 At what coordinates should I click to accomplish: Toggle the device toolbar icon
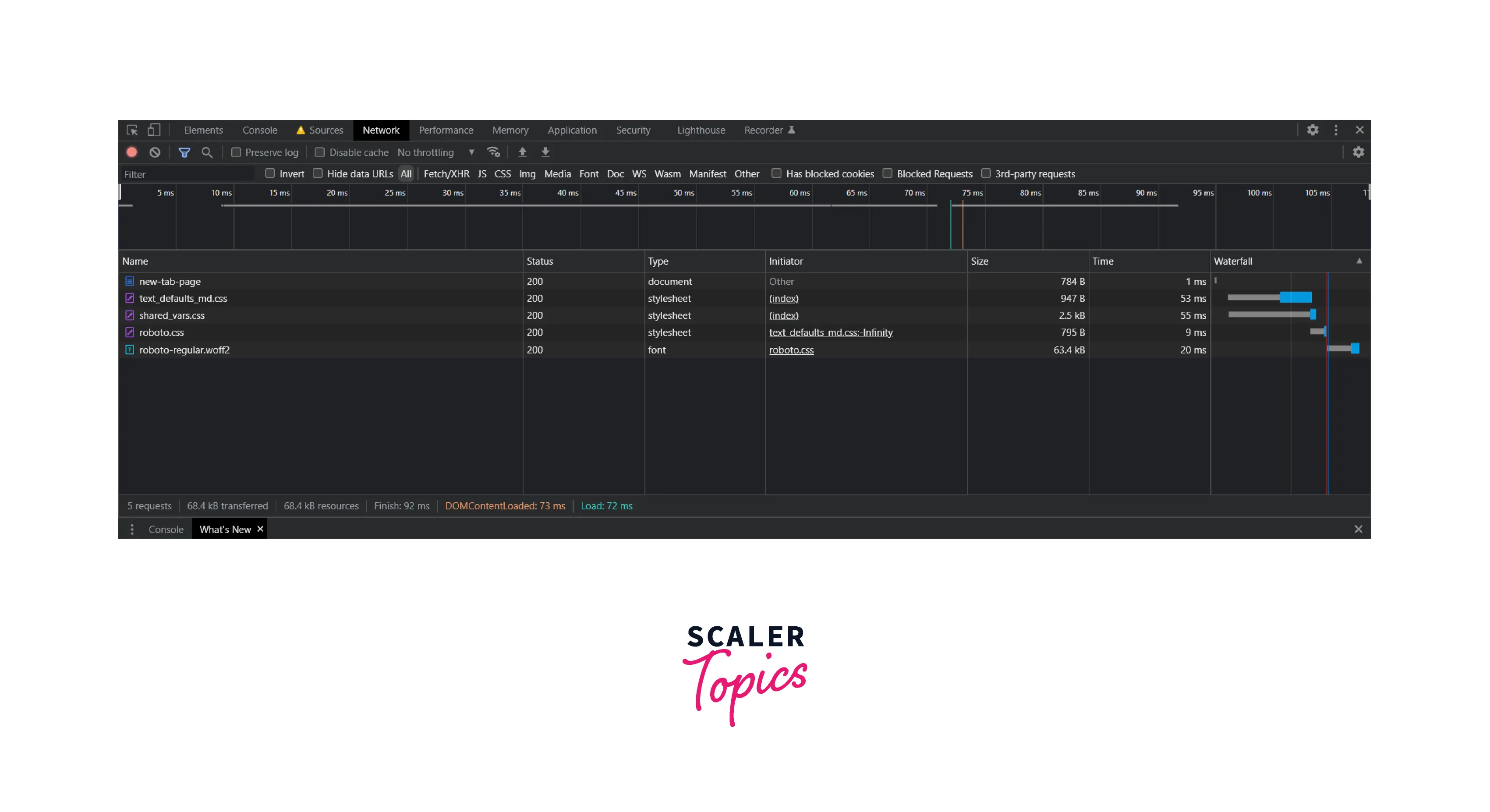(153, 130)
